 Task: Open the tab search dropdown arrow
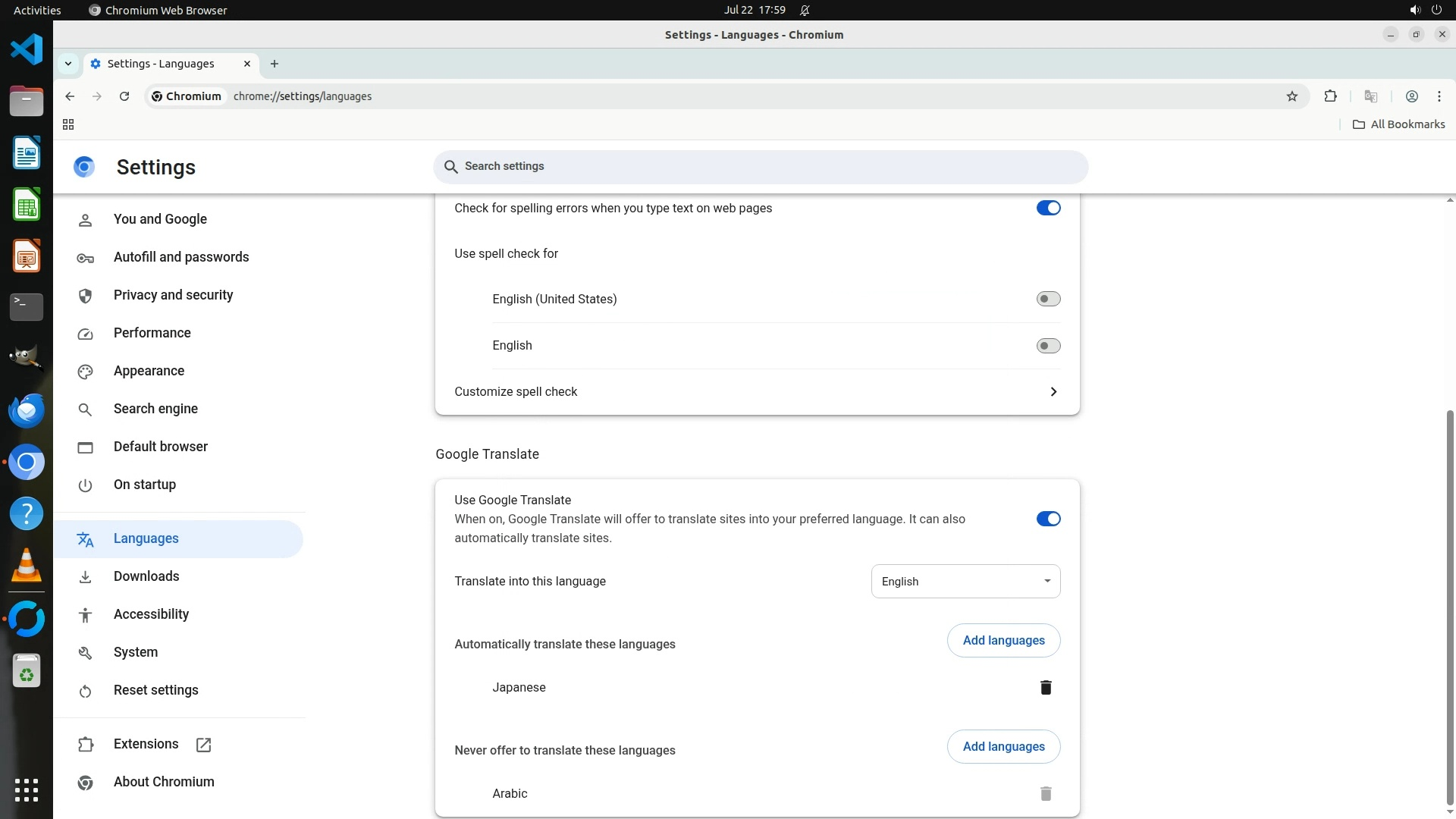pyautogui.click(x=68, y=64)
